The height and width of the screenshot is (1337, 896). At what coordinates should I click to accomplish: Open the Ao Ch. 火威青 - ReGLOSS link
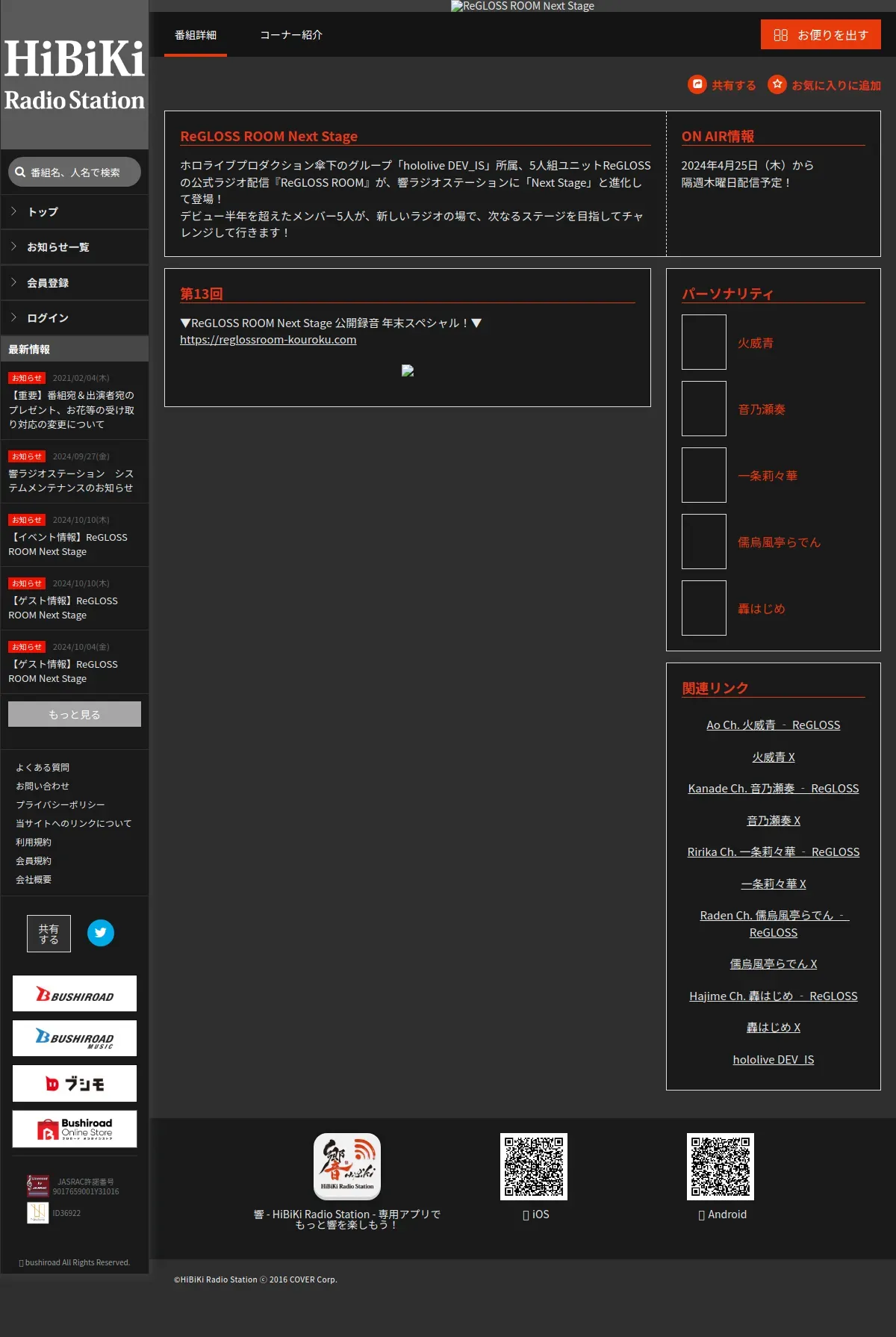point(774,725)
